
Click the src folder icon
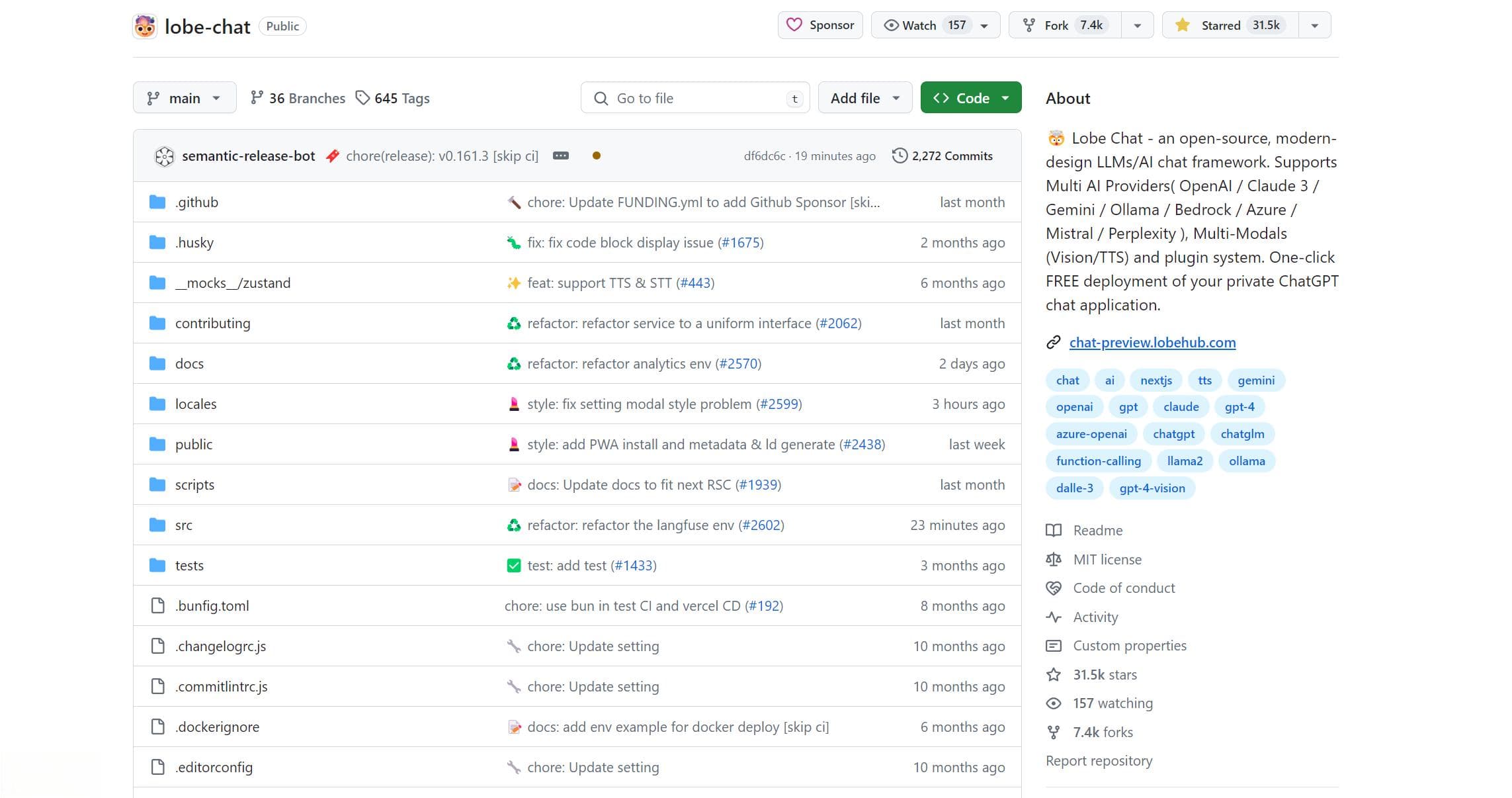point(157,525)
